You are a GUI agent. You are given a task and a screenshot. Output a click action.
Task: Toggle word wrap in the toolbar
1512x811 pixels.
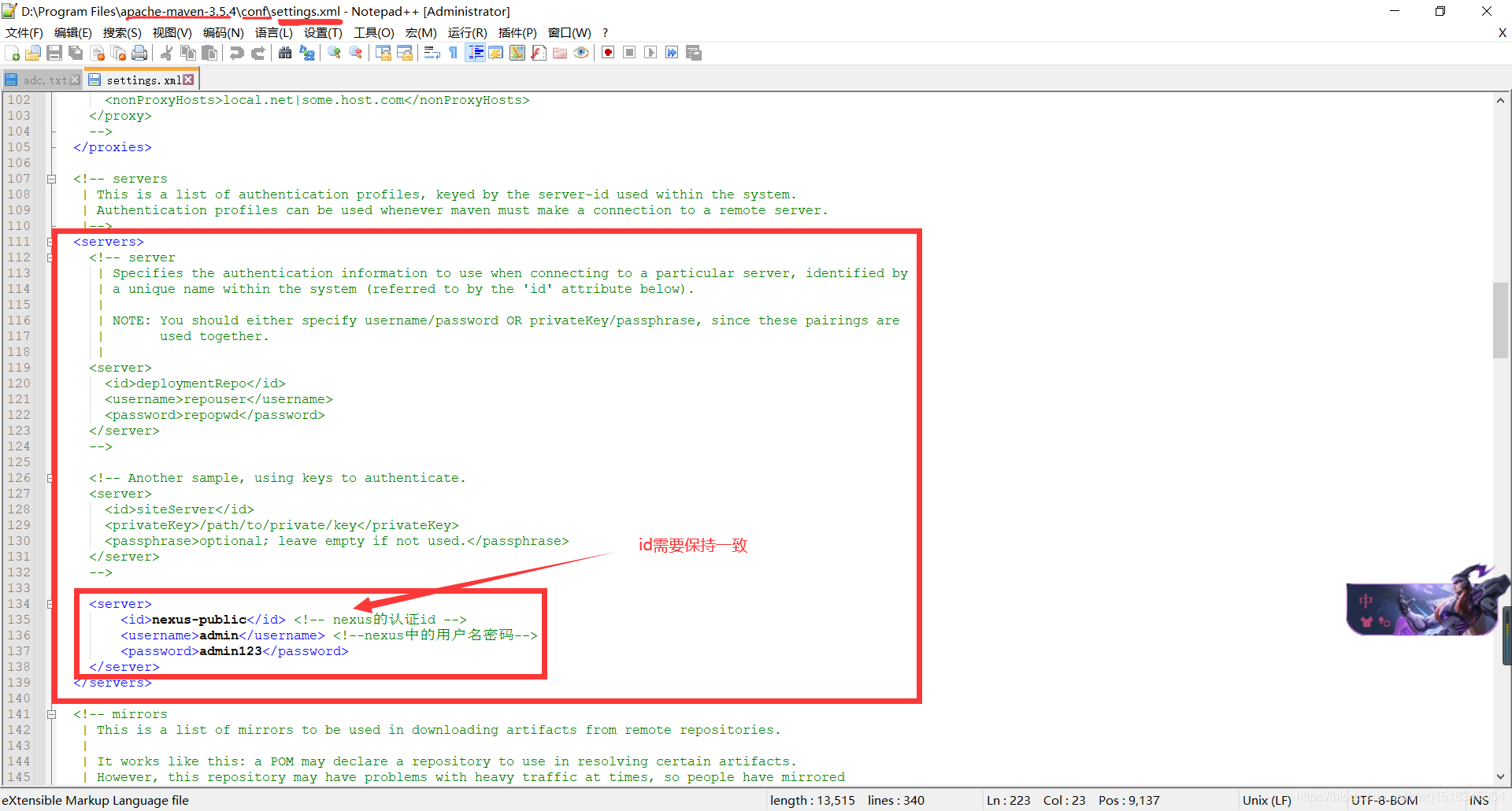tap(432, 53)
